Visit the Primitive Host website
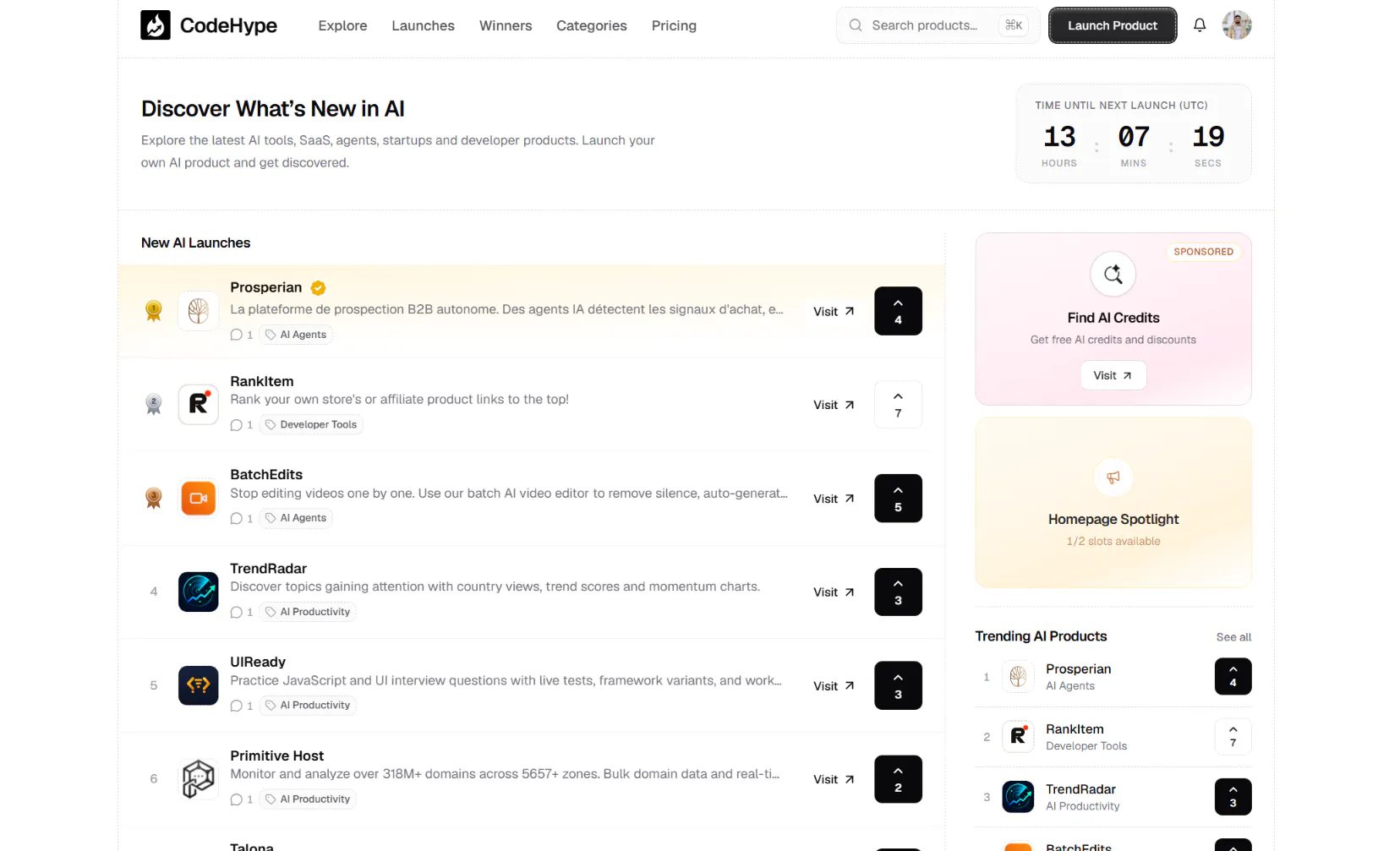This screenshot has height=851, width=1400. 834,779
